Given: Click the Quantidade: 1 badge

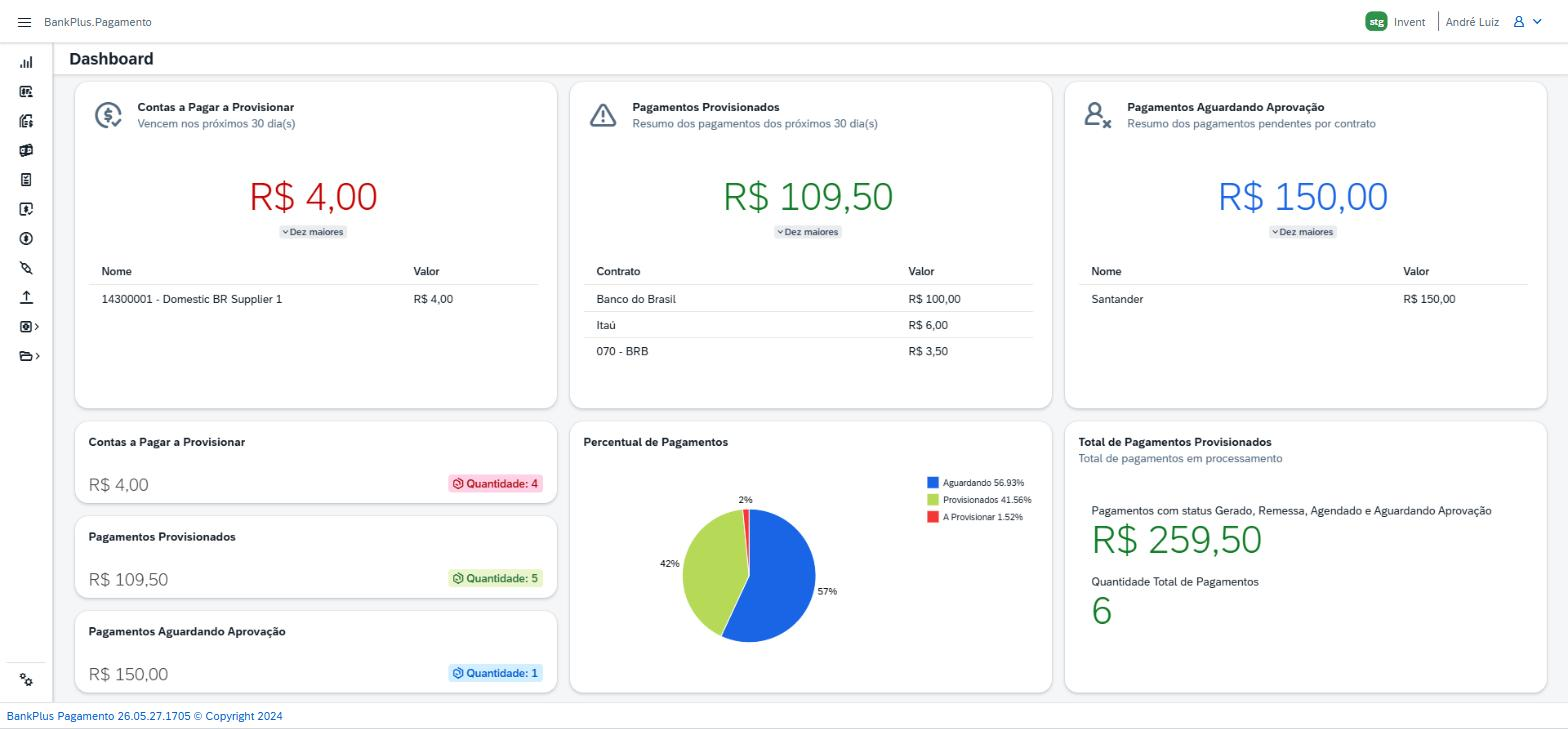Looking at the screenshot, I should click(495, 673).
